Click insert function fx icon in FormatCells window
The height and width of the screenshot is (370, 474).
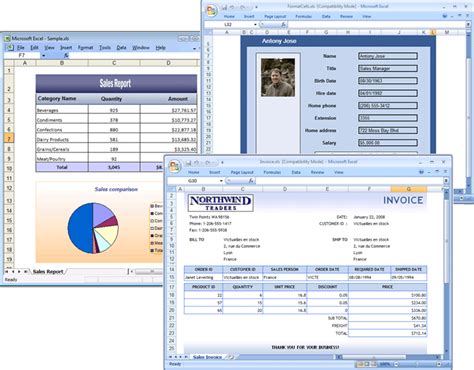click(x=284, y=24)
